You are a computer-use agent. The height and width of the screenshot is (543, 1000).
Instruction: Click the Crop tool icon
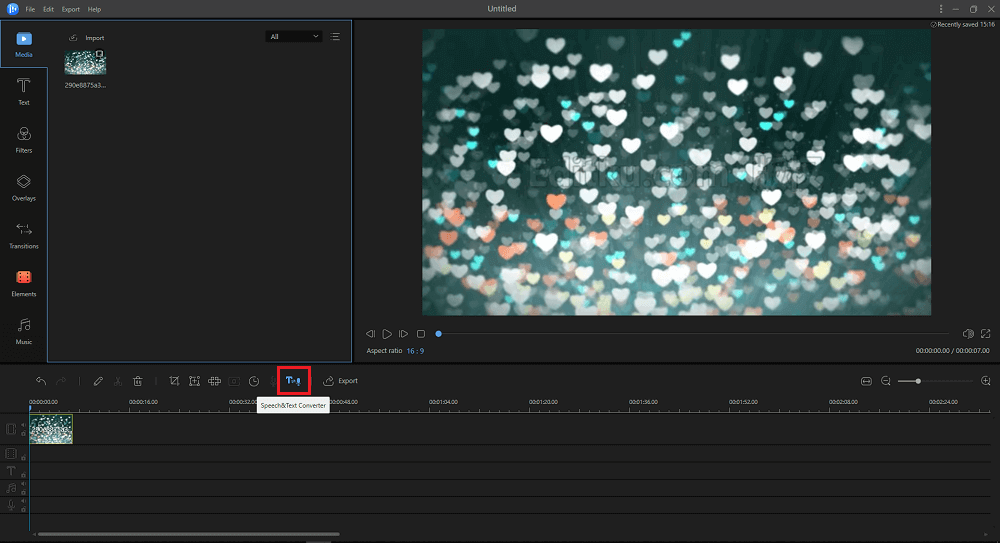point(174,381)
